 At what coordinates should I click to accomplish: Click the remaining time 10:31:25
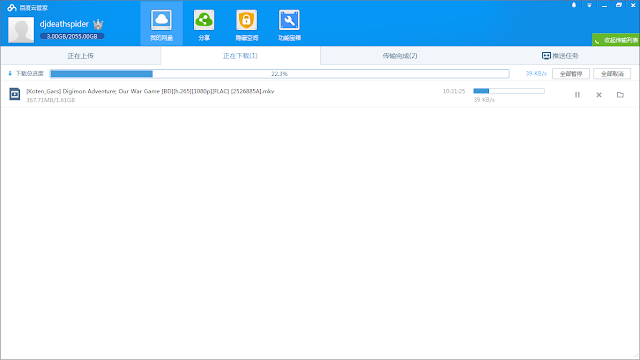click(x=454, y=91)
